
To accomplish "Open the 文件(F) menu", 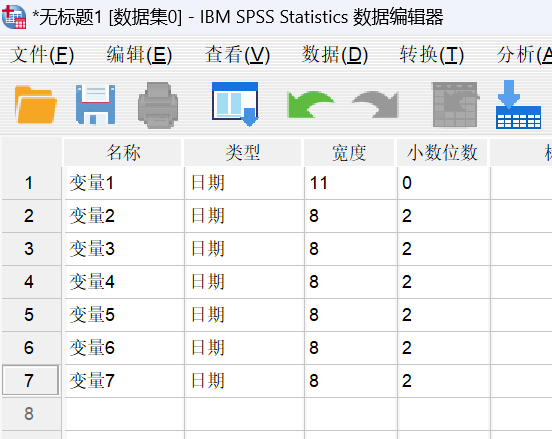I will point(42,55).
